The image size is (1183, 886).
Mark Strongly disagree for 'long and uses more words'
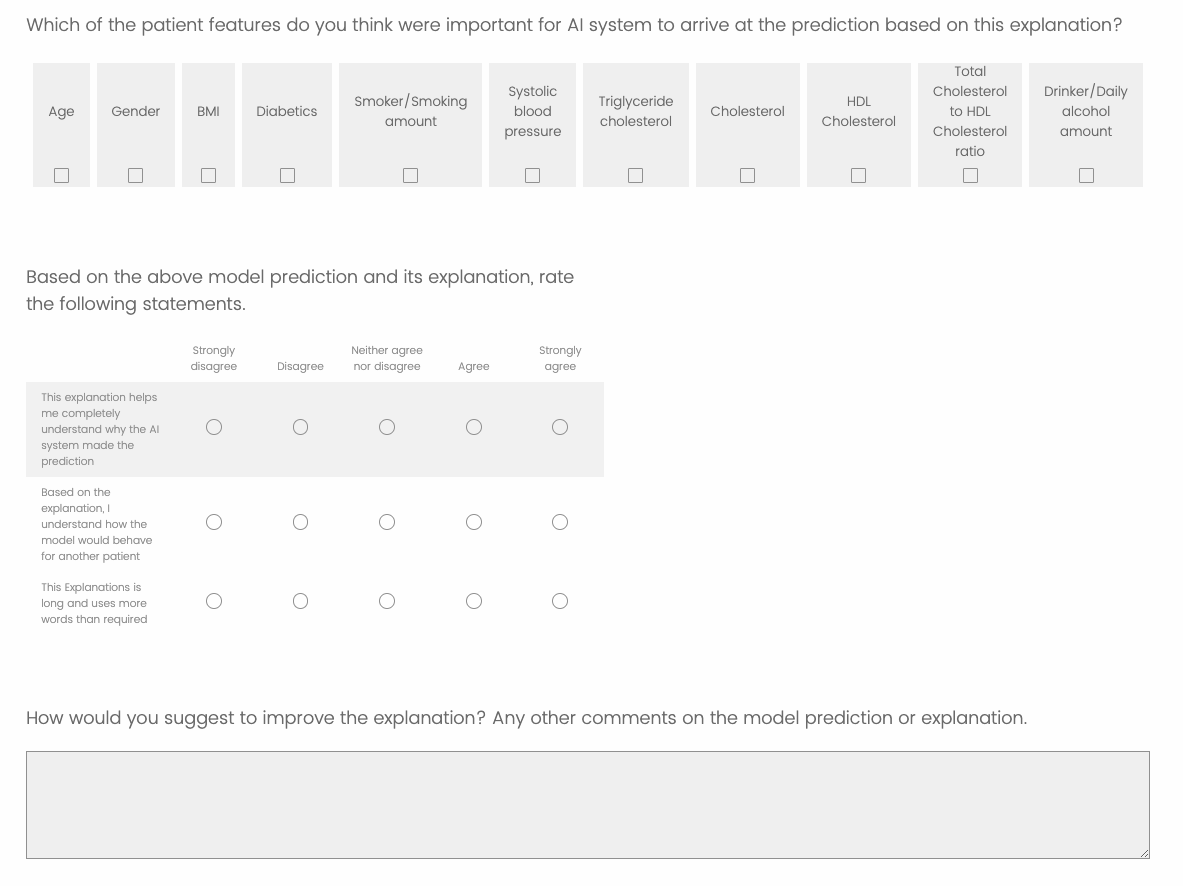(214, 601)
